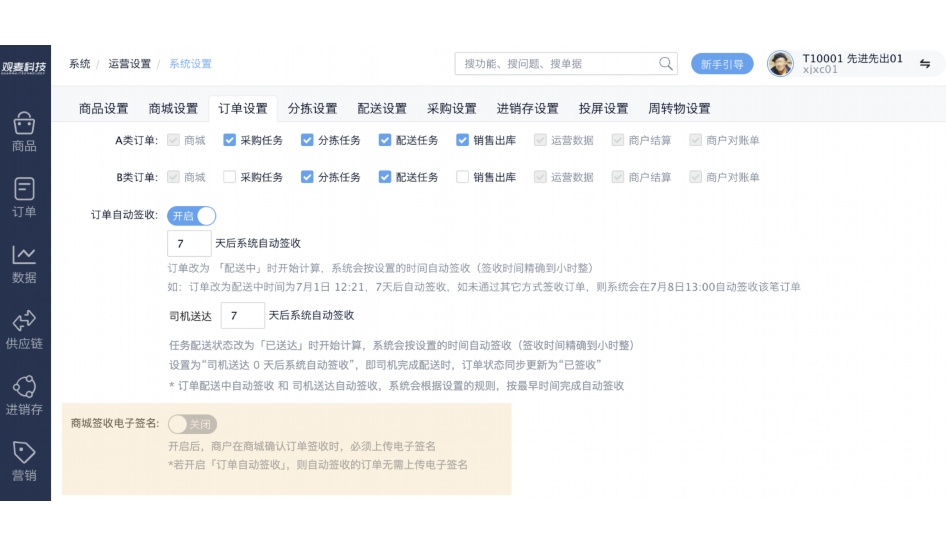Turn off the 订单自动签收 switch
Image resolution: width=946 pixels, height=546 pixels.
[x=198, y=216]
